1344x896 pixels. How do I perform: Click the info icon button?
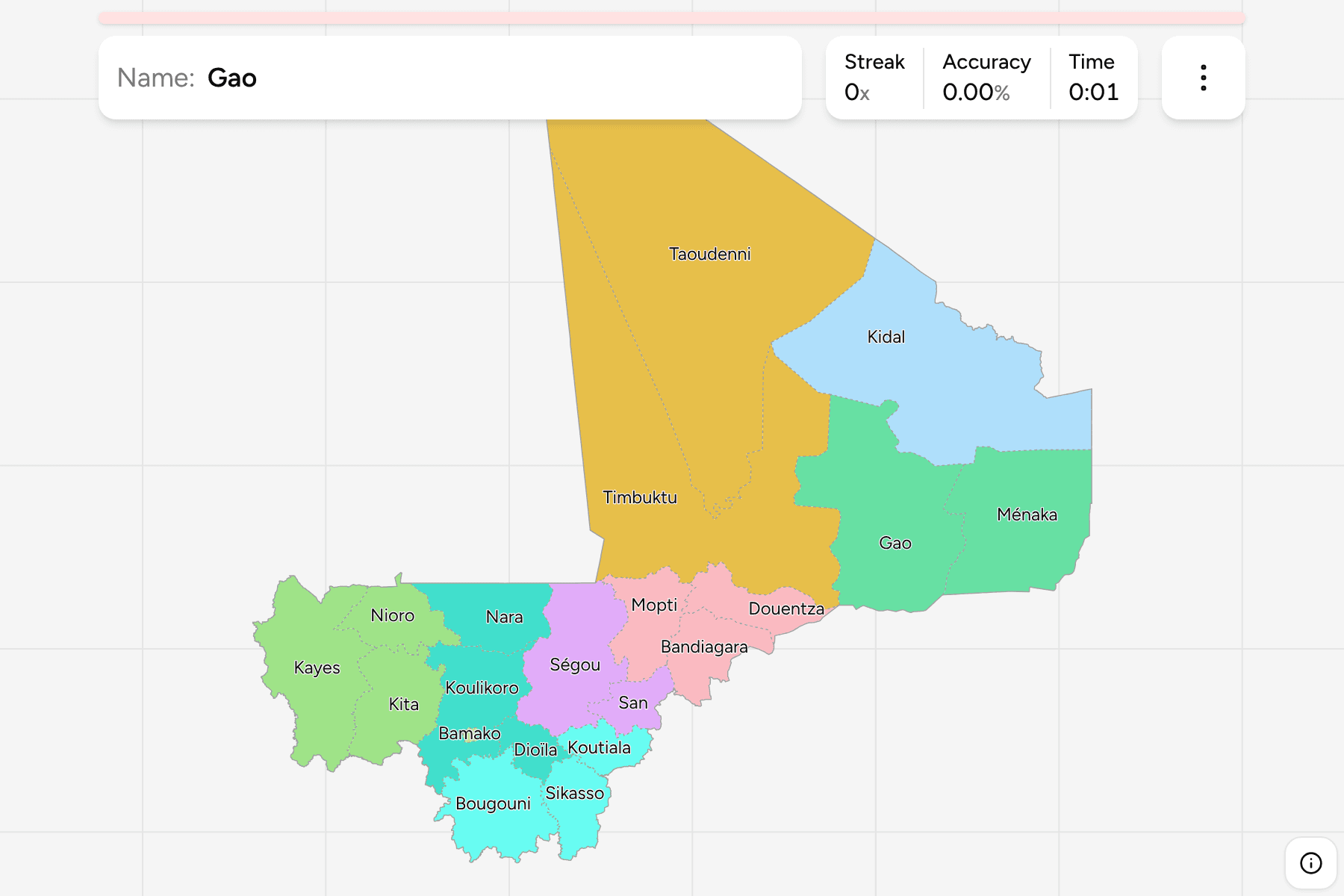(x=1310, y=863)
